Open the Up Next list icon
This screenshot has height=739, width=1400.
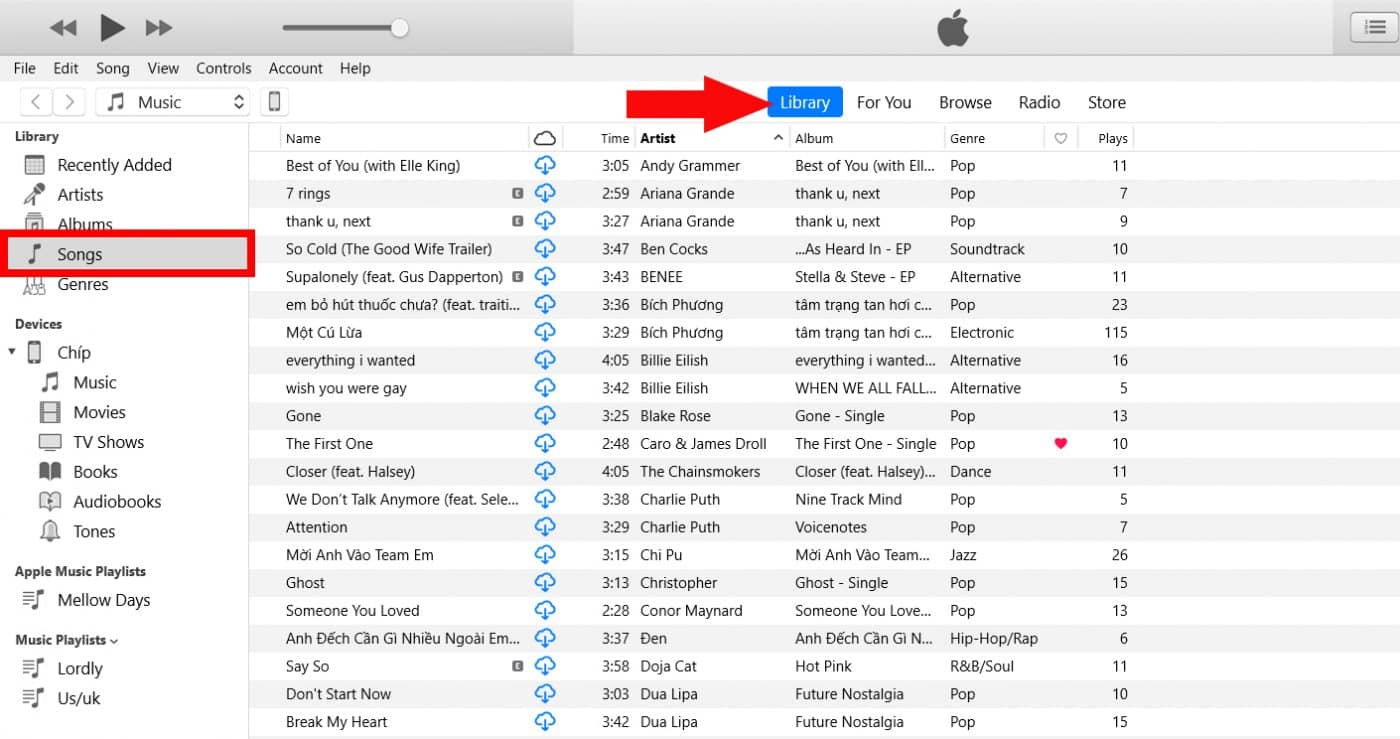1375,27
